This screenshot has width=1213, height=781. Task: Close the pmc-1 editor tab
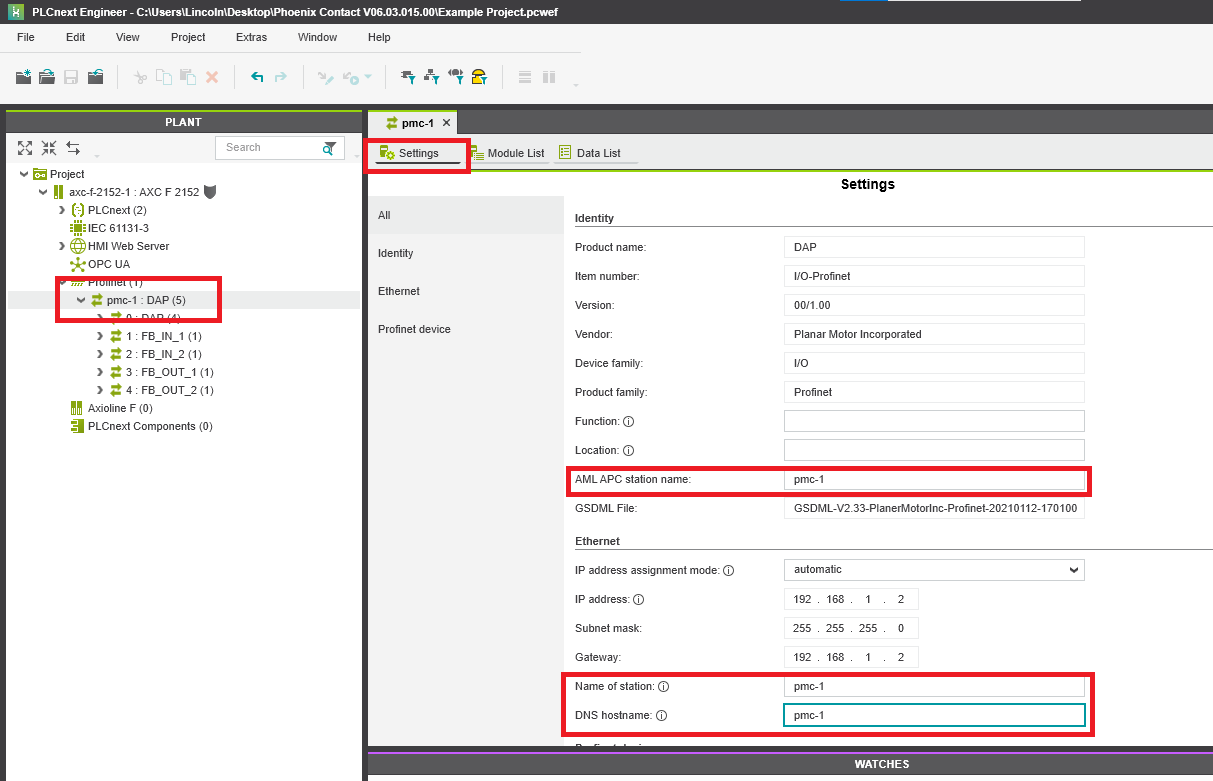click(446, 123)
